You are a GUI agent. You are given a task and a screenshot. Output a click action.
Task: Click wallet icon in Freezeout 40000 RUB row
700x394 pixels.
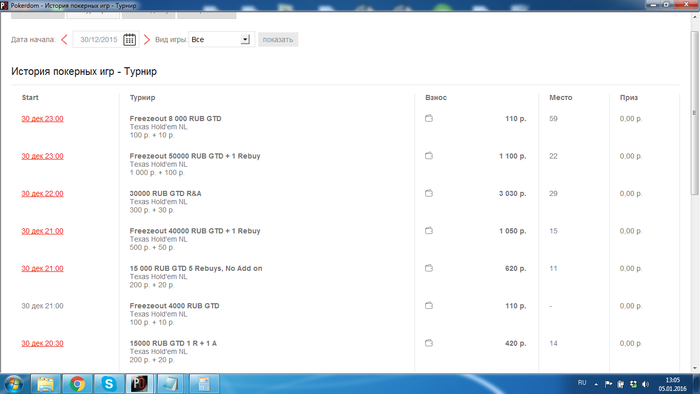[x=429, y=231]
